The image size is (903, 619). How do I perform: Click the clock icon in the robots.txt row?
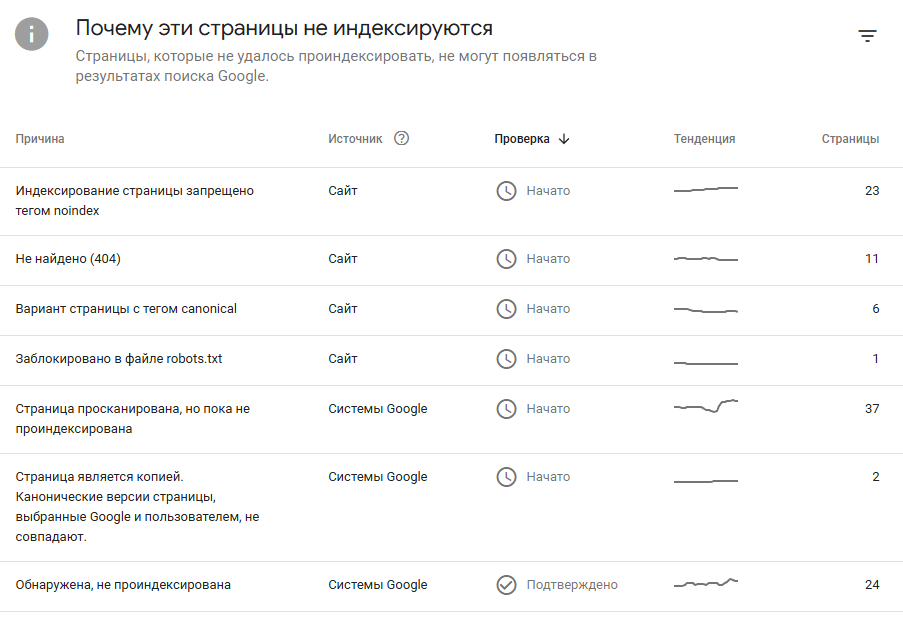pyautogui.click(x=506, y=359)
